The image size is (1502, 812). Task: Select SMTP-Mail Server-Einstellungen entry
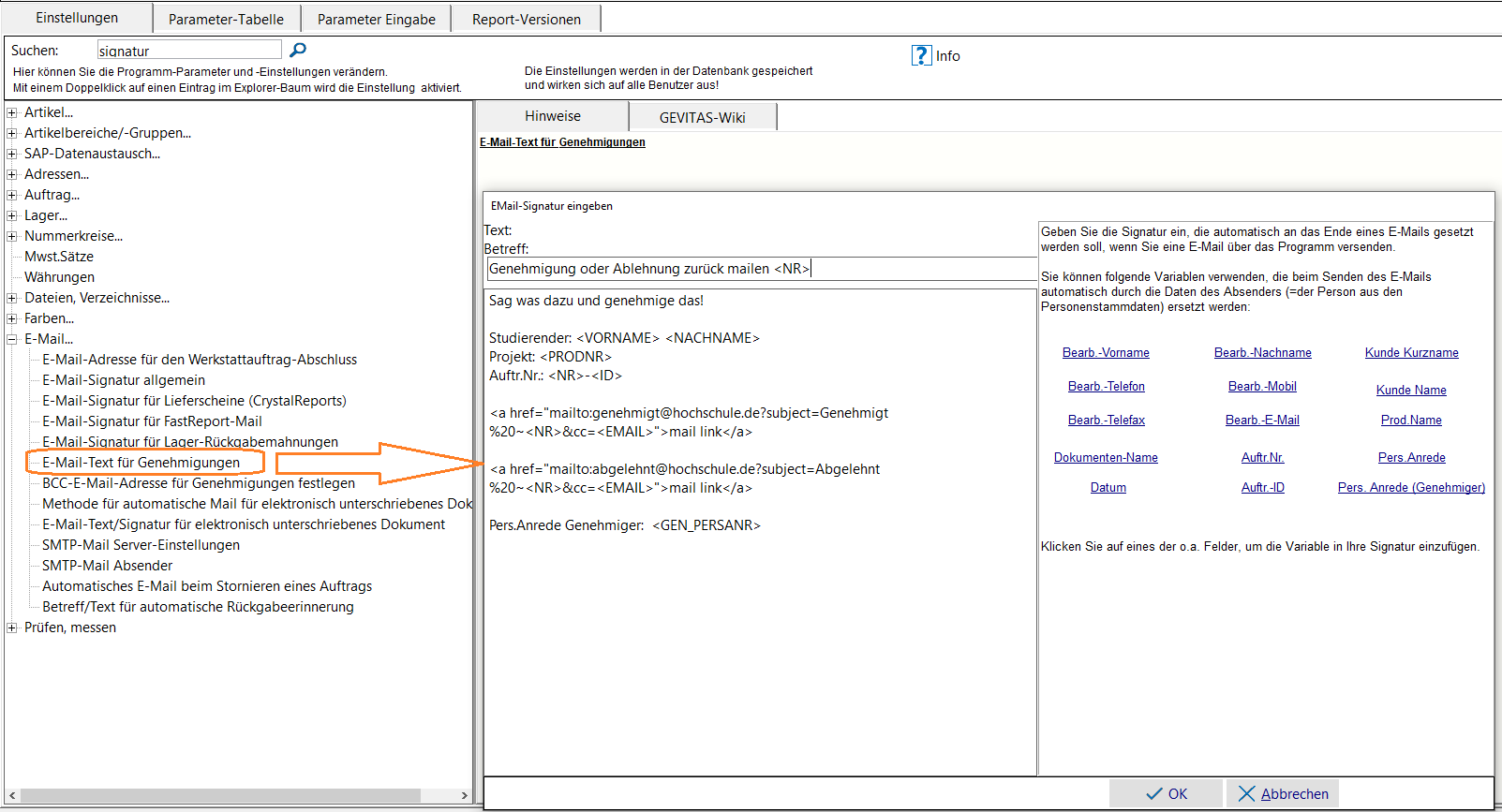(x=141, y=545)
